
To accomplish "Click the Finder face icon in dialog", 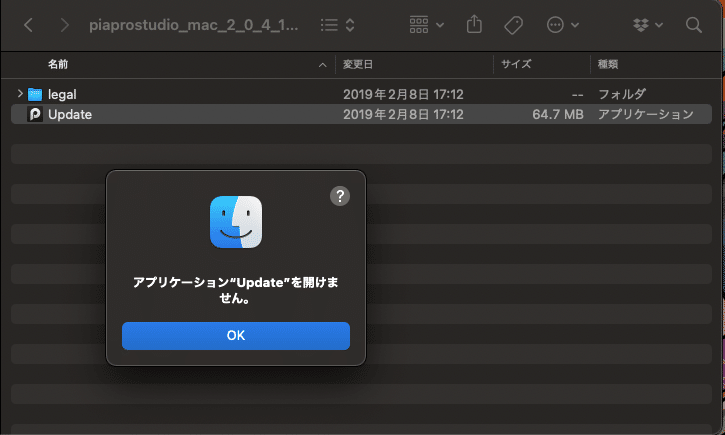I will 236,222.
